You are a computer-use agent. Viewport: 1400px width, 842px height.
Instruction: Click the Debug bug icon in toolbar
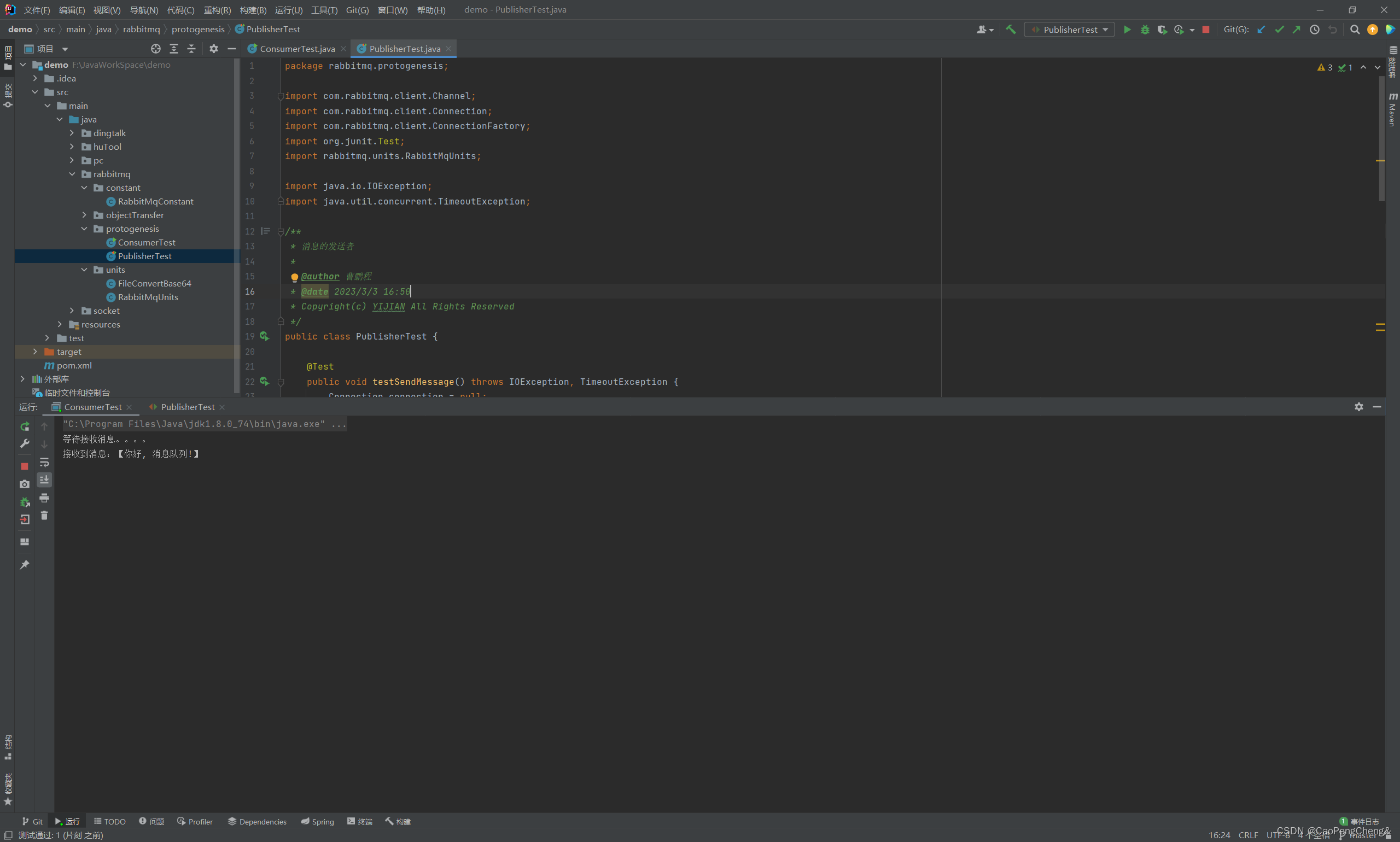[x=1145, y=30]
